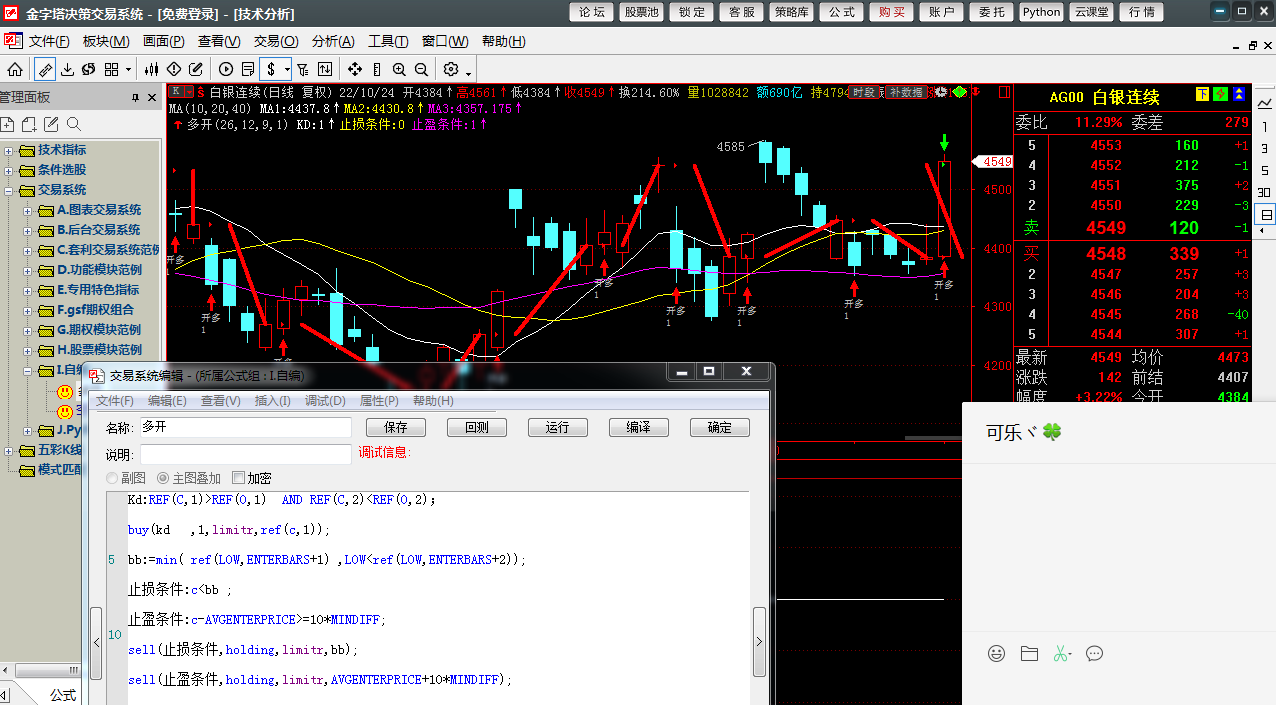Screen dimensions: 1276x705
Task: Click the filter list toolbar icon
Action: coord(304,69)
